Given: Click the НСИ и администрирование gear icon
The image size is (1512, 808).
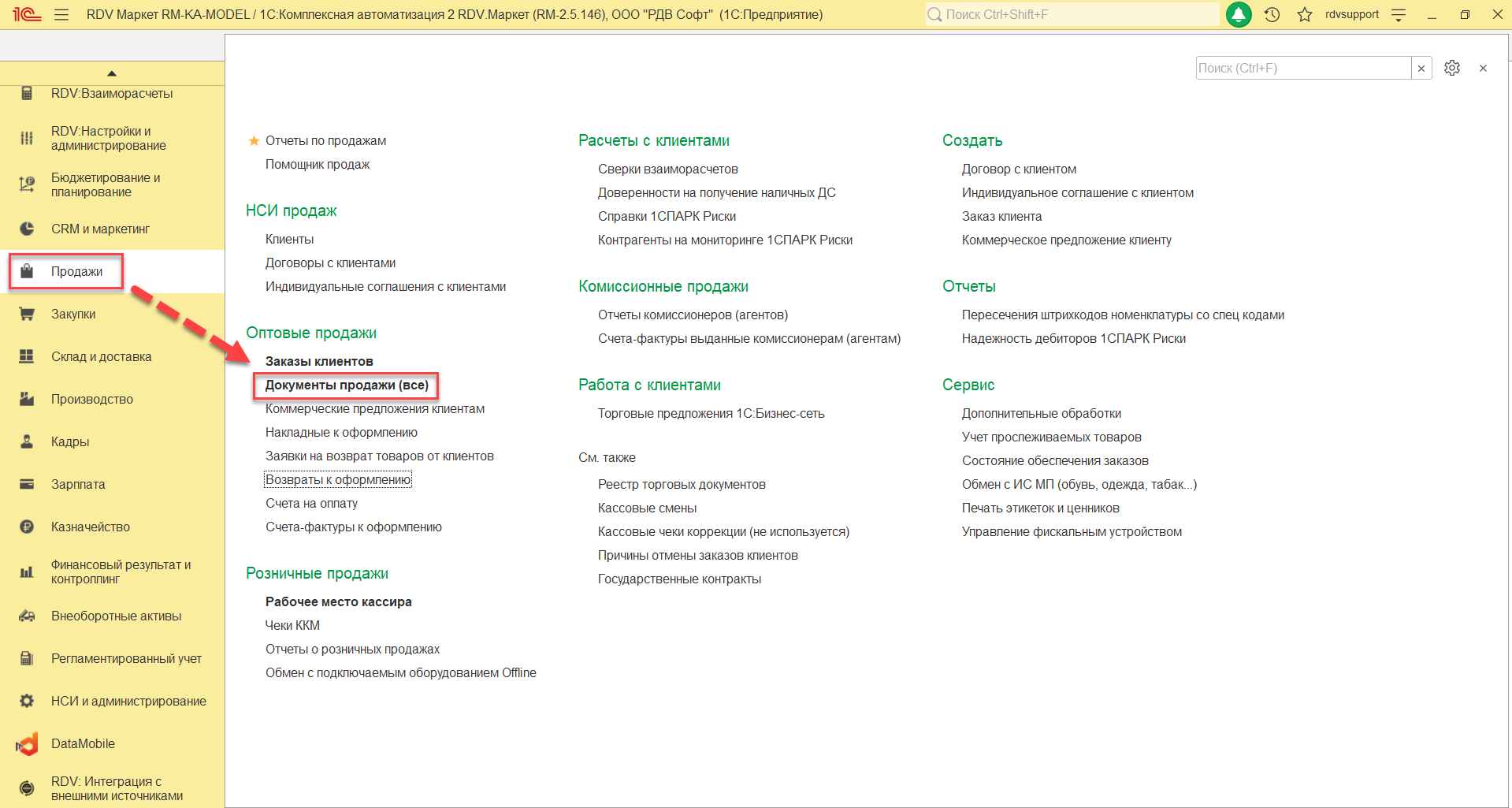Looking at the screenshot, I should point(27,701).
